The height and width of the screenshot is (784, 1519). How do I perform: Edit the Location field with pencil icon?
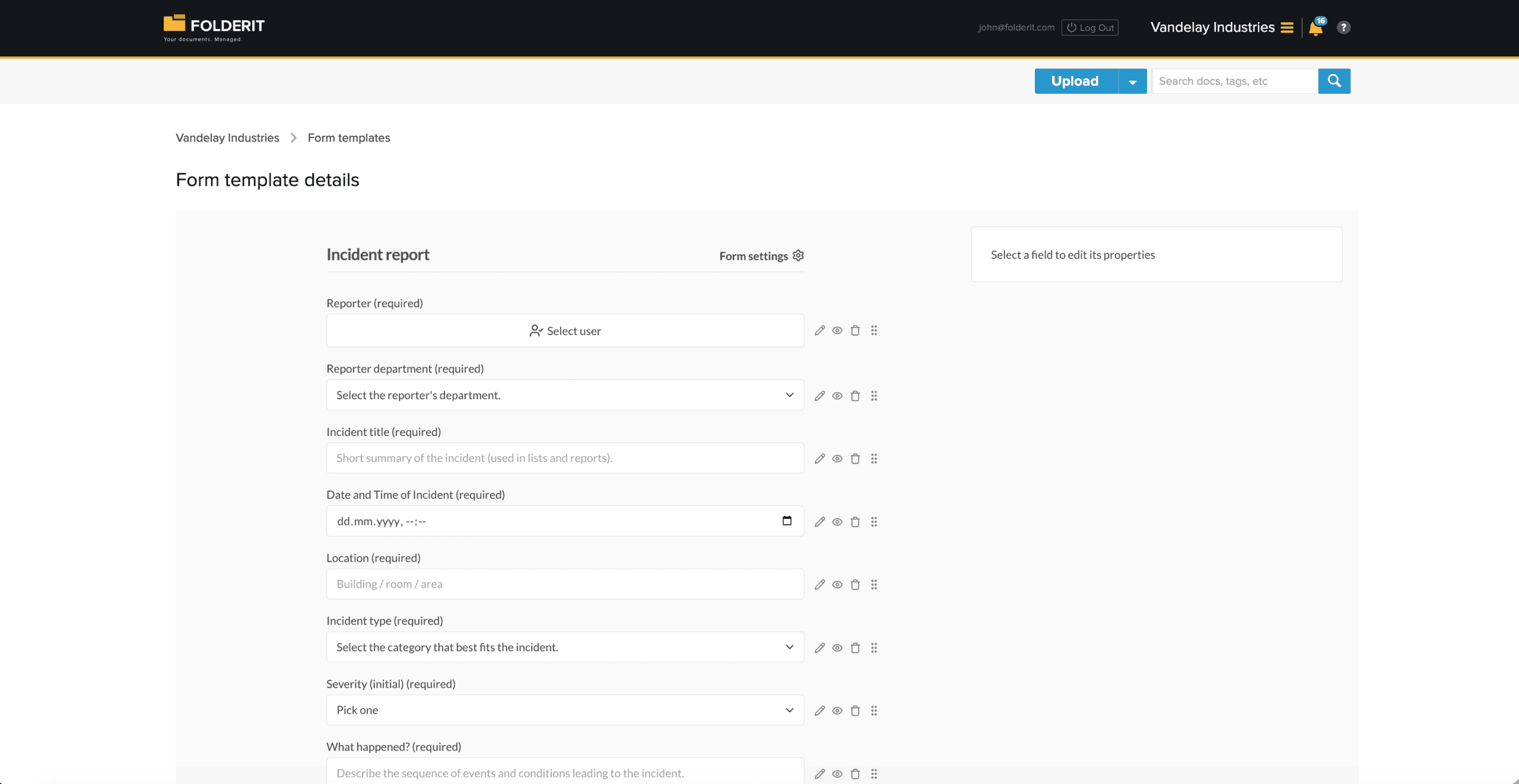819,585
